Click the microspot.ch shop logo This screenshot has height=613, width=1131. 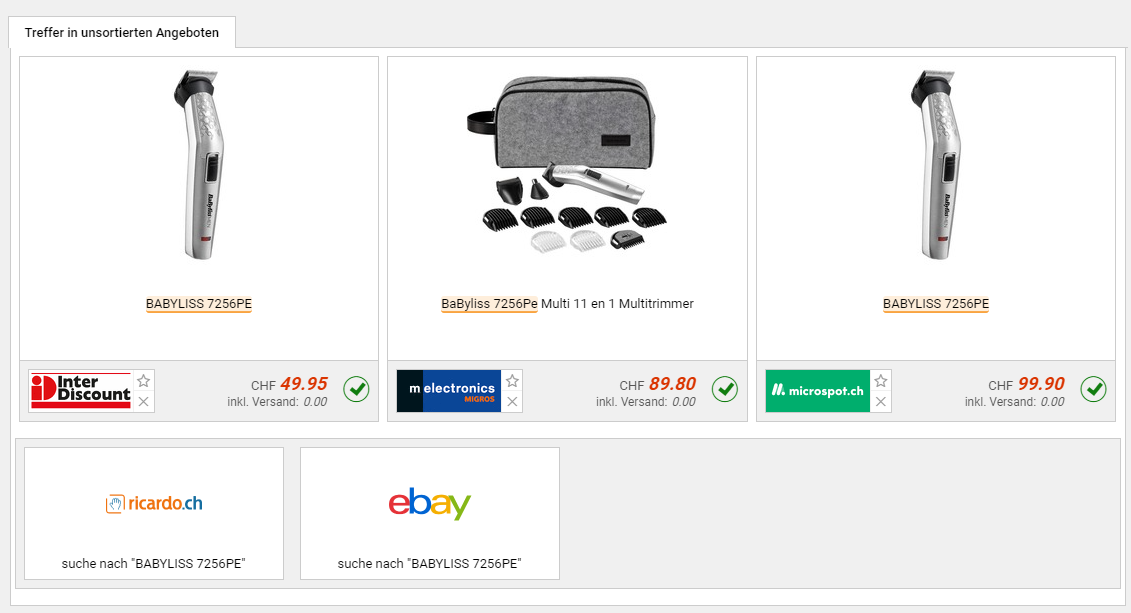817,391
